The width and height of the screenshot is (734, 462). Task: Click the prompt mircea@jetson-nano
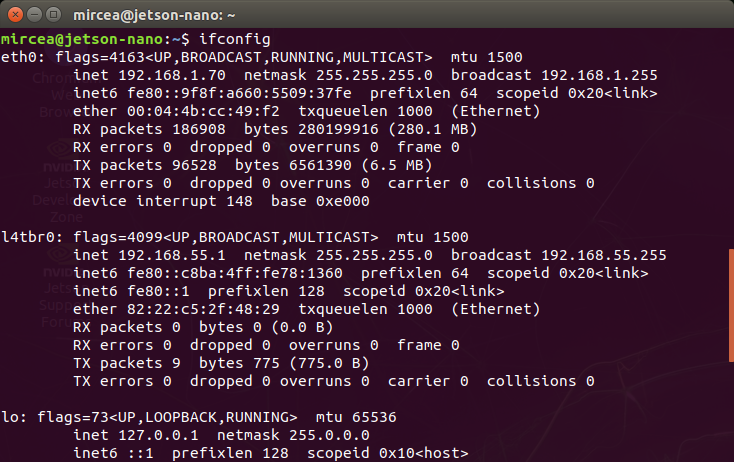tap(82, 39)
